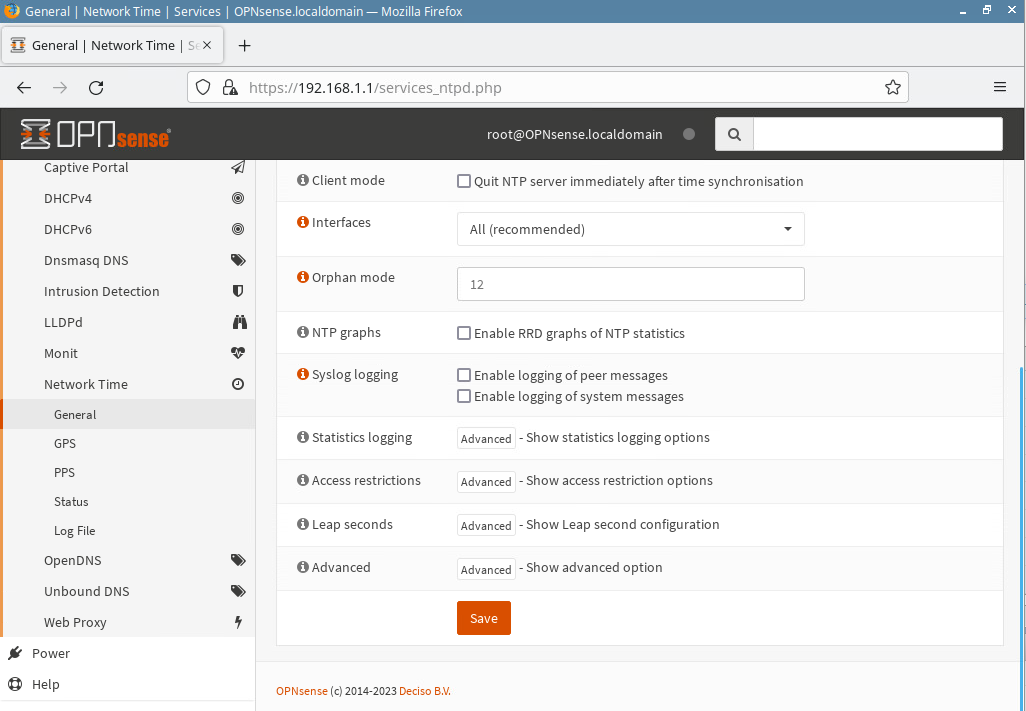This screenshot has height=711, width=1026.
Task: Open the GPS submenu item
Action: point(65,443)
